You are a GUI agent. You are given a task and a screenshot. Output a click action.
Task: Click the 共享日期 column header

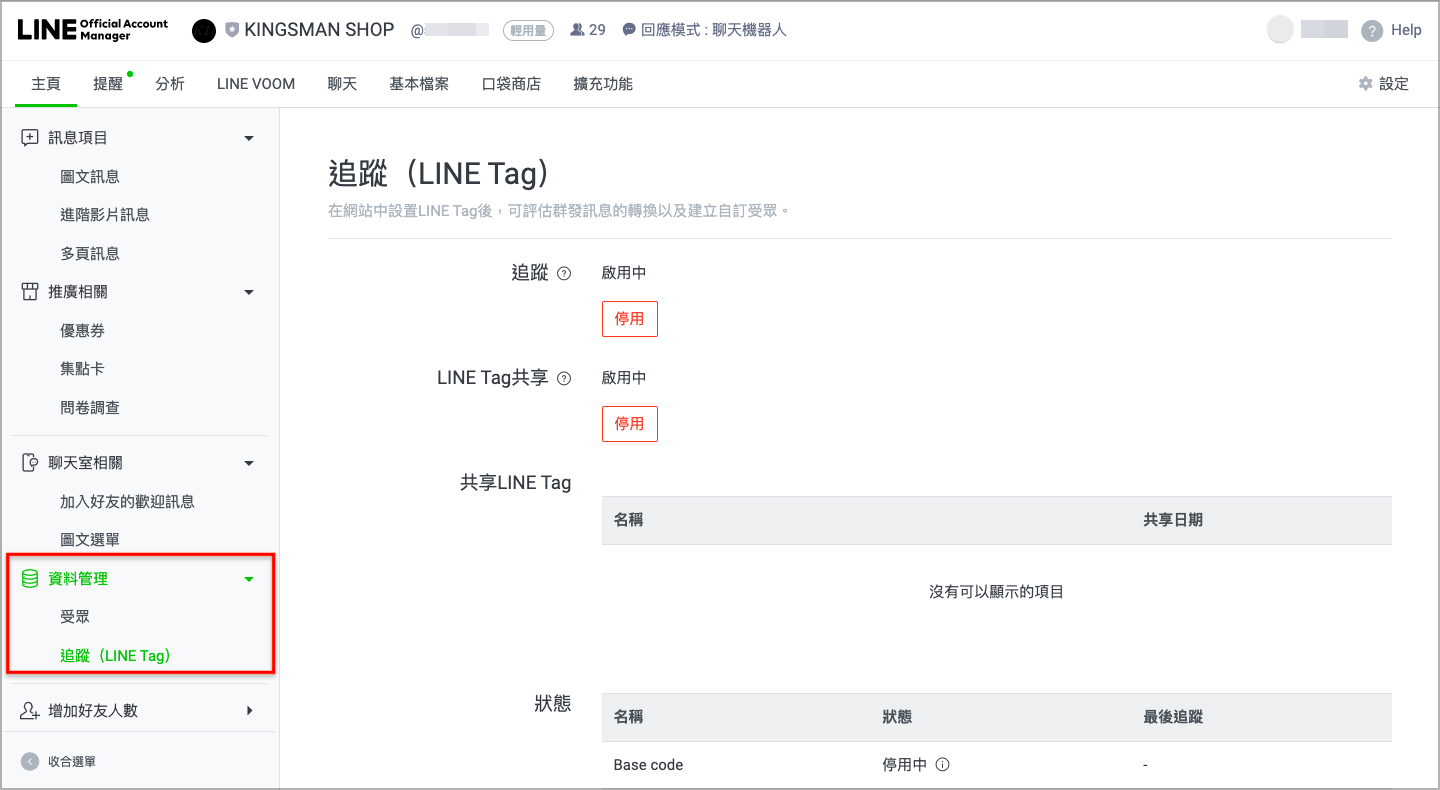(x=1173, y=520)
